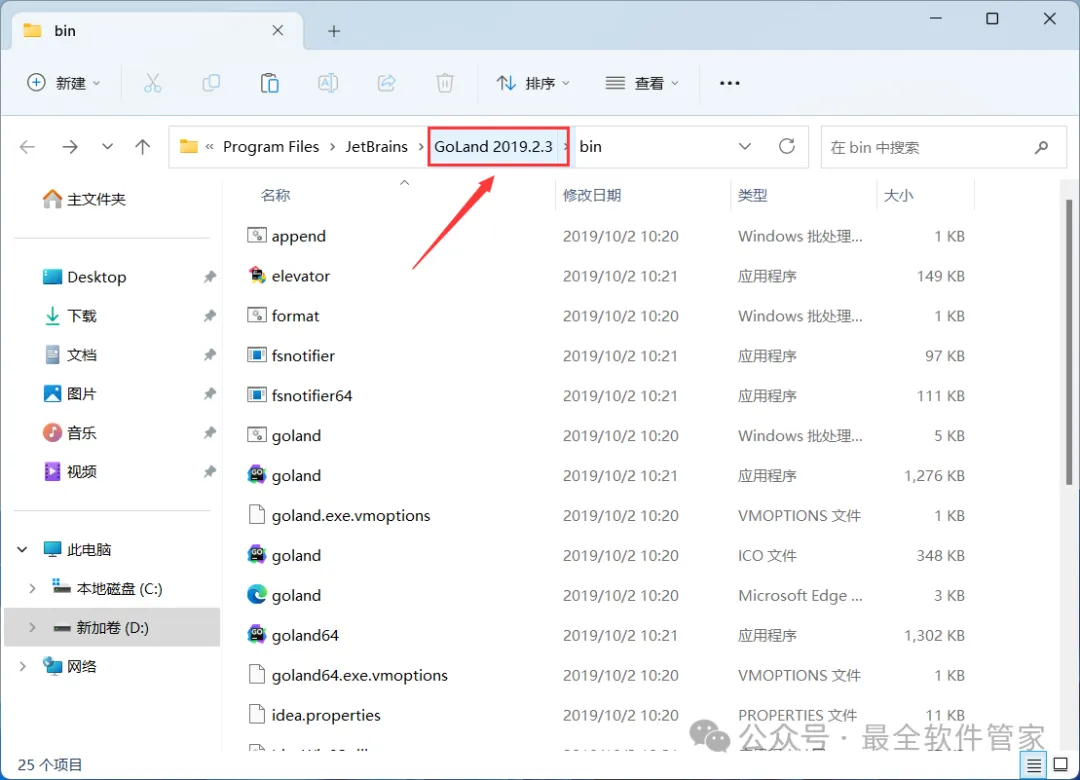
Task: Unpin 文档 using its pin icon
Action: [209, 355]
